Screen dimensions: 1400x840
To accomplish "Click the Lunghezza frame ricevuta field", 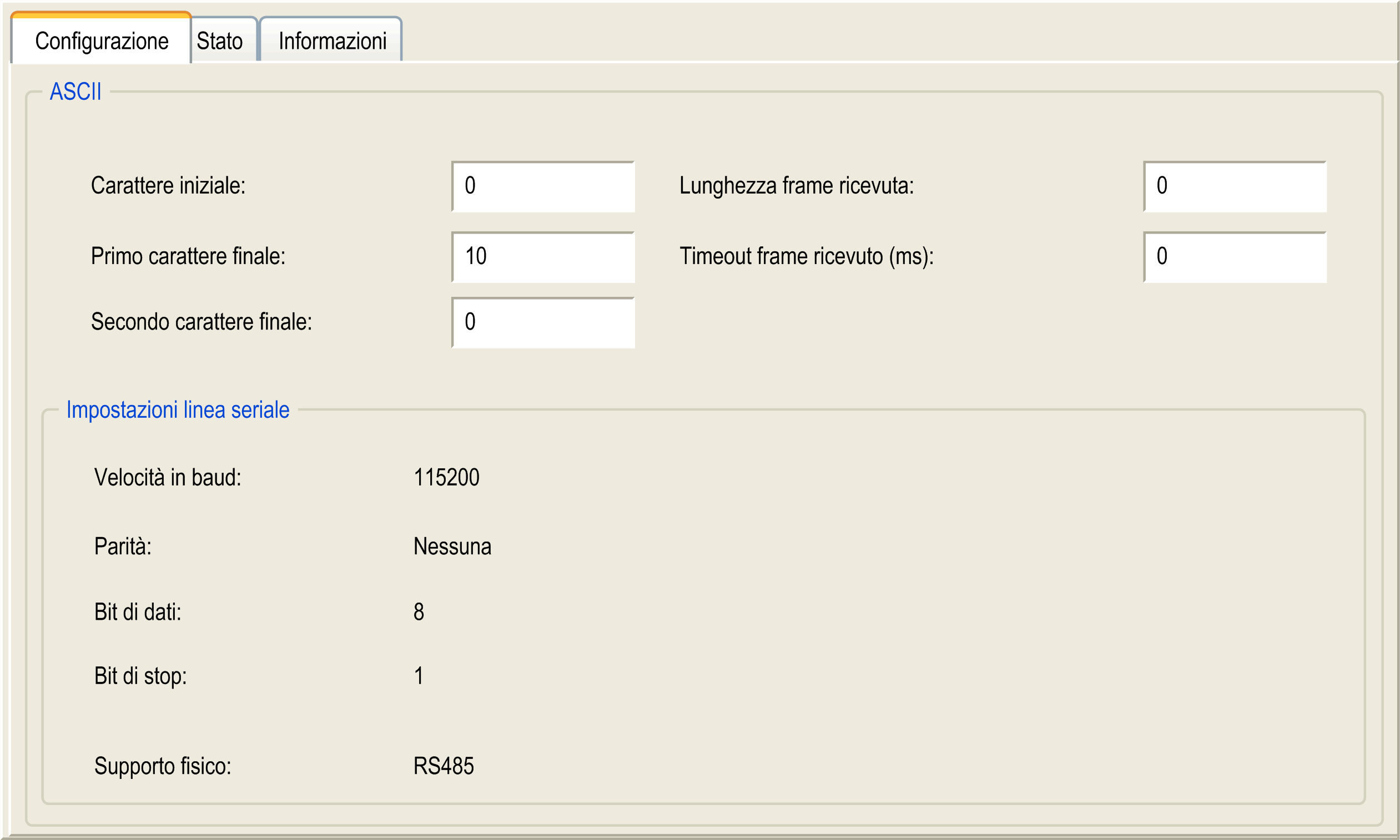I will (x=1234, y=186).
